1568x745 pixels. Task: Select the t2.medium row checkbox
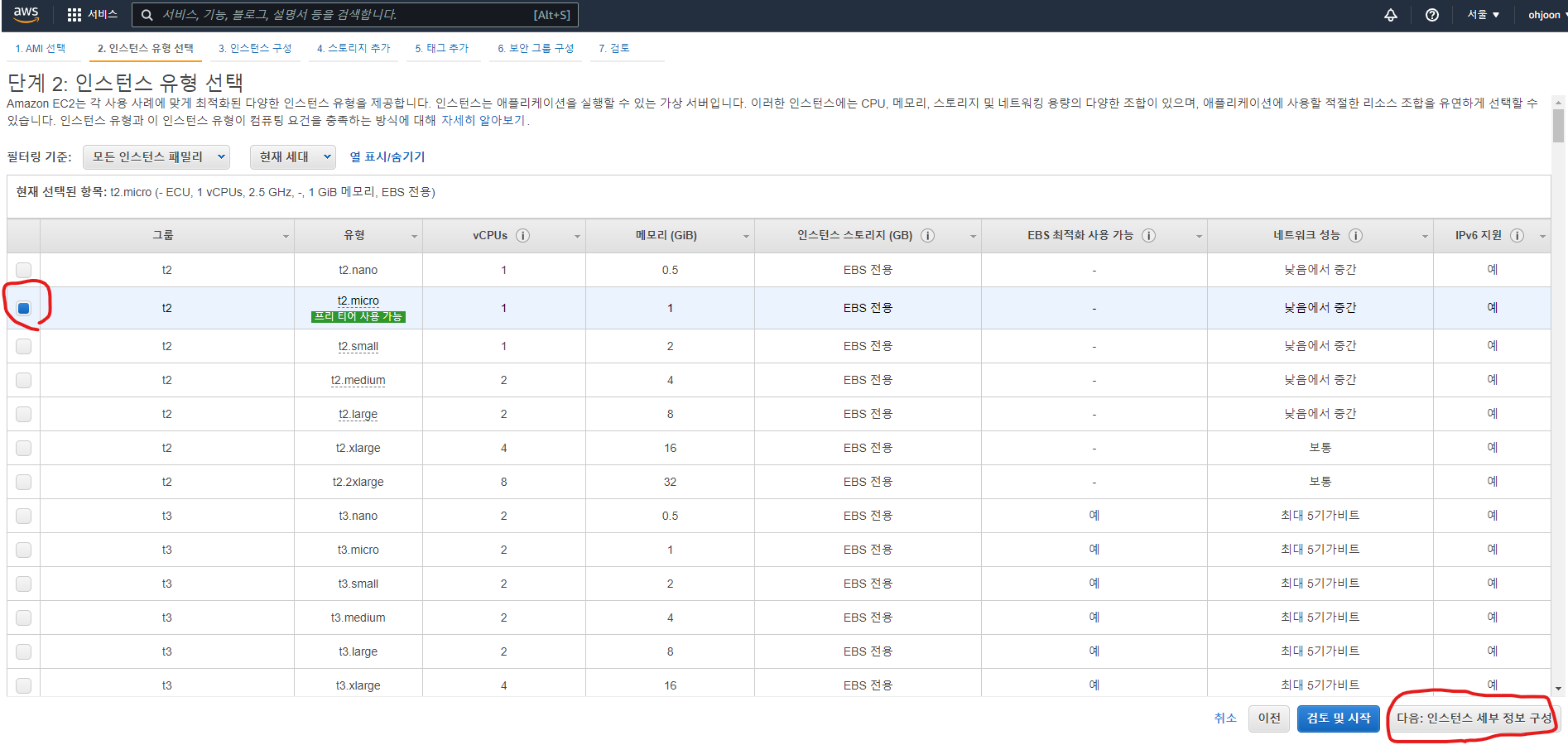tap(23, 380)
